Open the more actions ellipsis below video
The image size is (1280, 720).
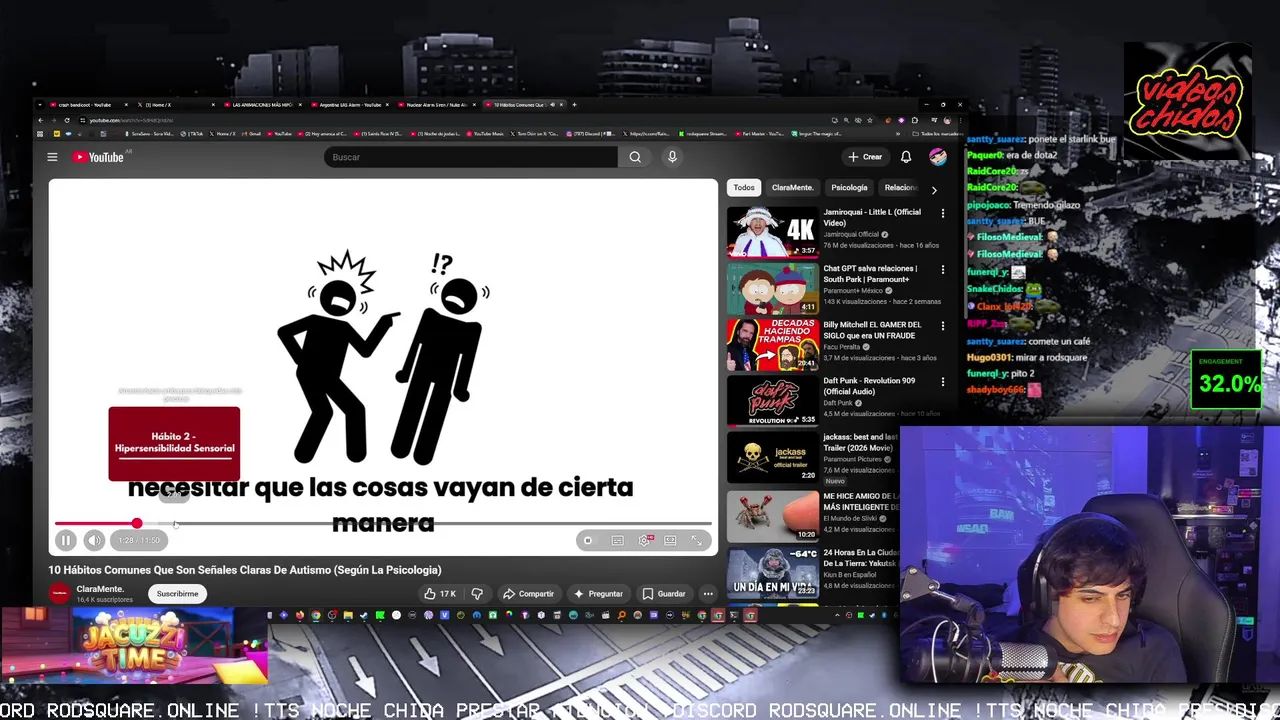coord(708,594)
